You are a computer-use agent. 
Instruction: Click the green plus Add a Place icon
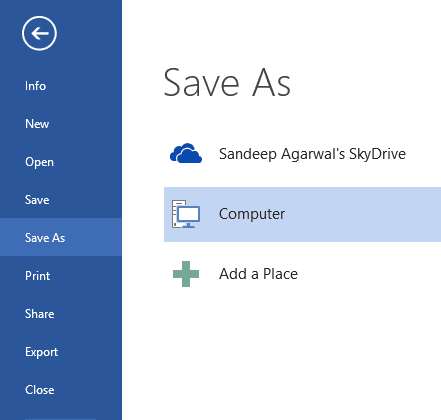point(186,274)
